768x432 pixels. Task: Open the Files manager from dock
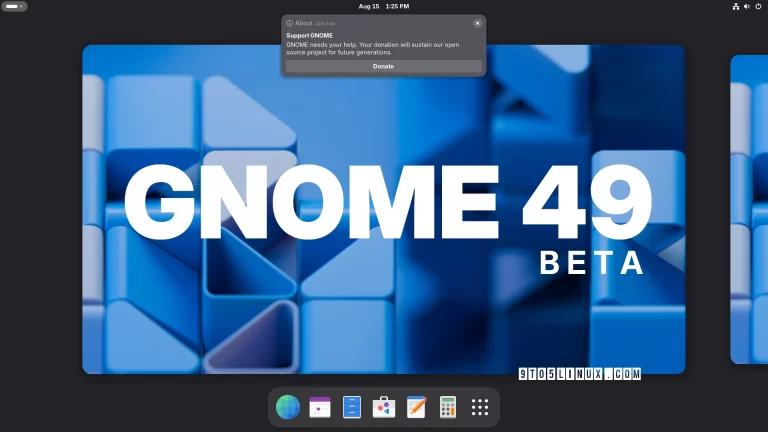[352, 407]
